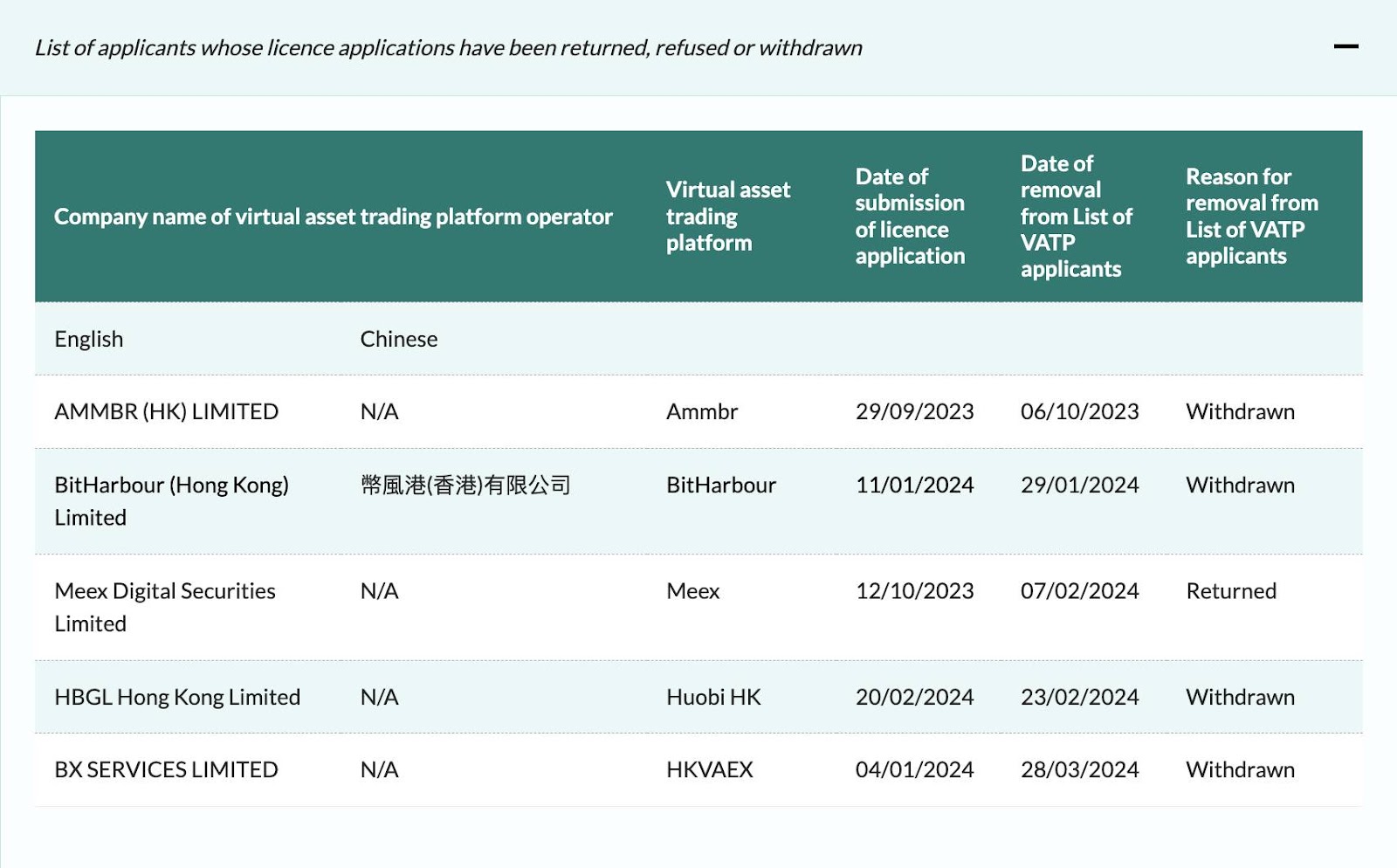Screen dimensions: 1397x868
Task: Click the removal date 06/10/2023
Action: point(1079,411)
